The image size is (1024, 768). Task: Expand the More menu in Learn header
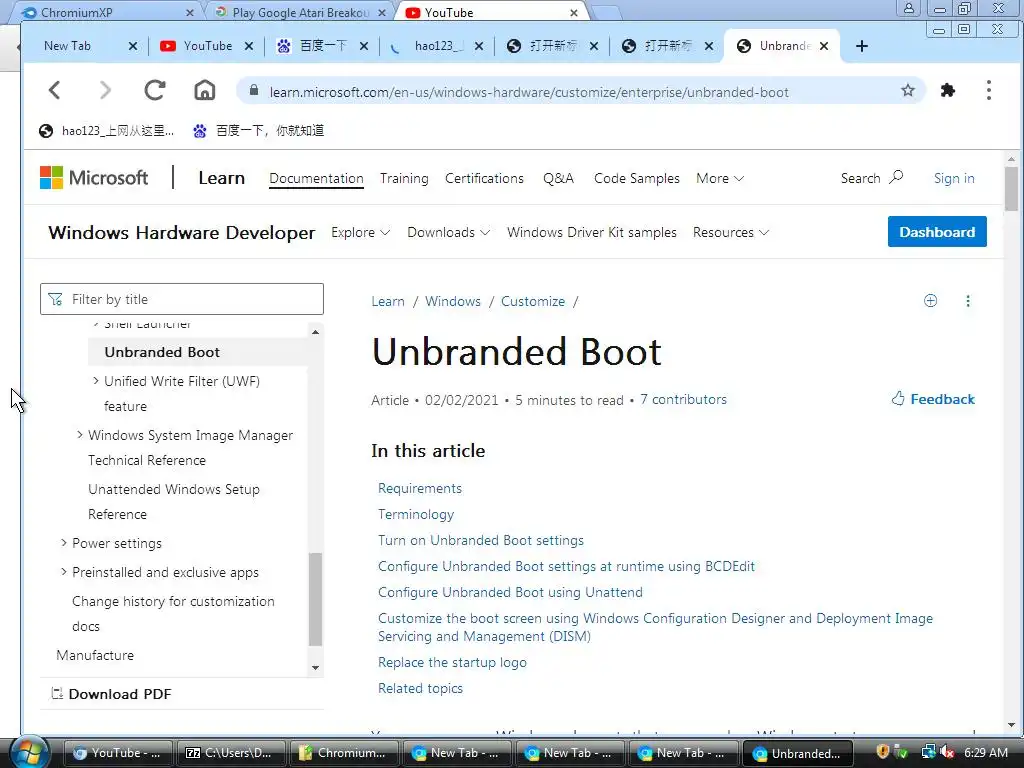click(720, 178)
